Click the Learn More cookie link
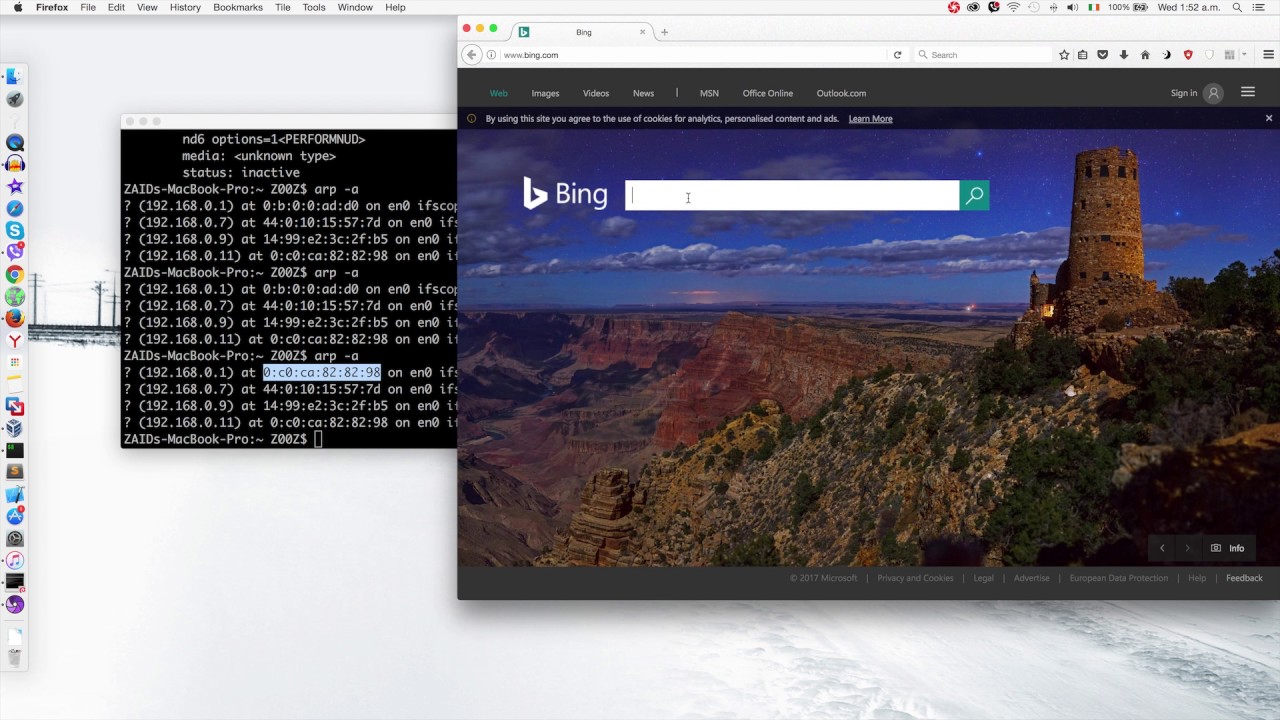The image size is (1280, 720). (x=870, y=119)
